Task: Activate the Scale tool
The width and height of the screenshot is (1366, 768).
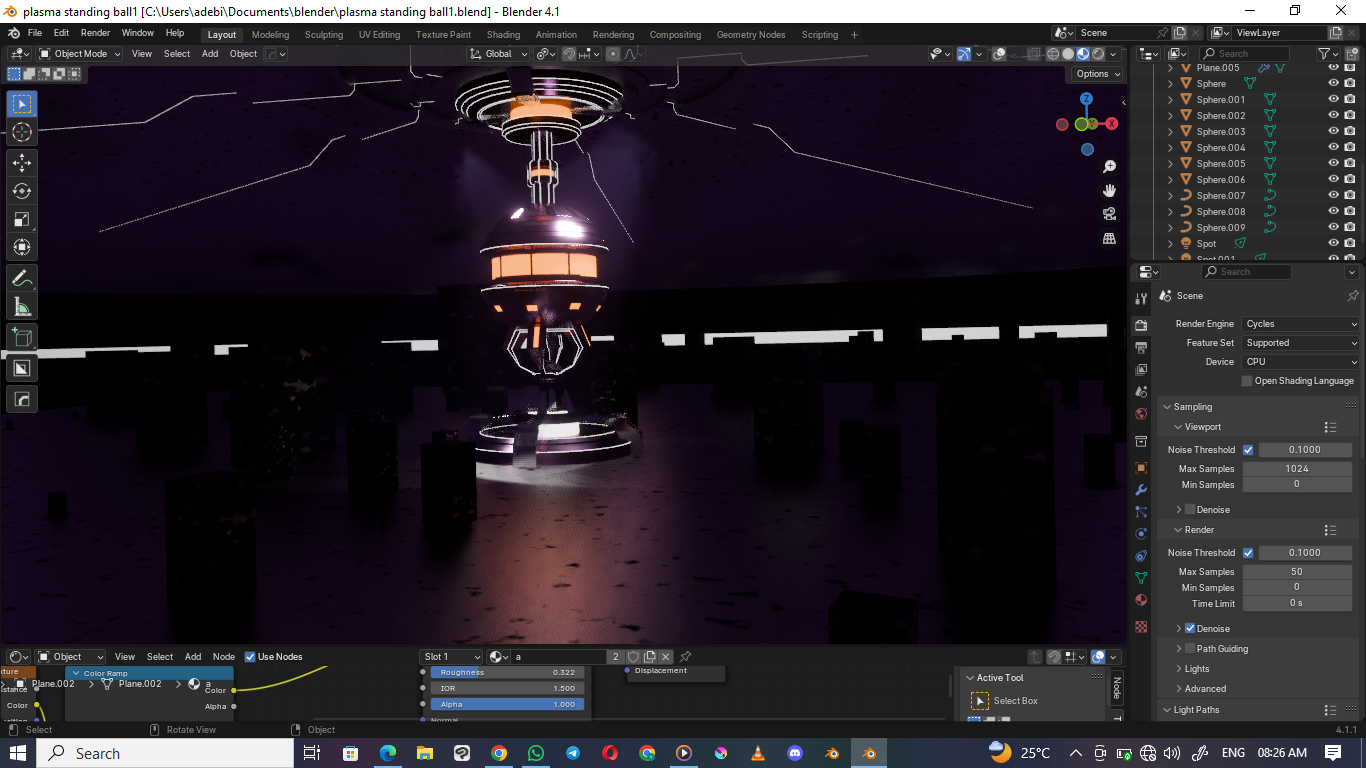Action: [22, 219]
